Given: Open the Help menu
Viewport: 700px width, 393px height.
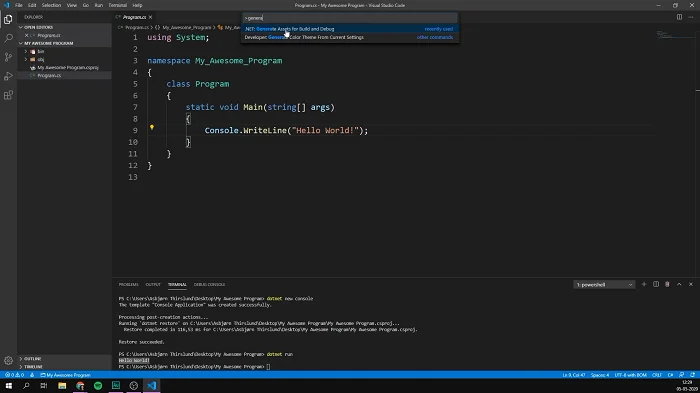Looking at the screenshot, I should click(x=137, y=5).
